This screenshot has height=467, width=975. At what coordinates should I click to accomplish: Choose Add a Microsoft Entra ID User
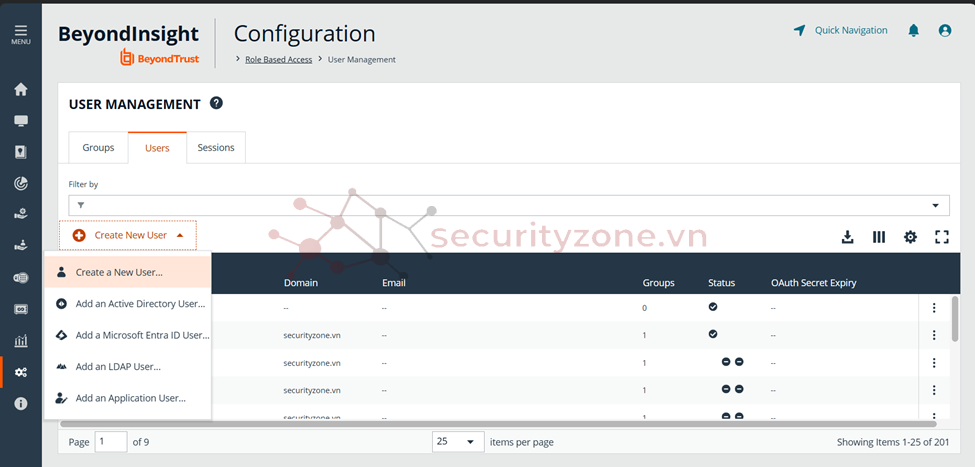point(142,335)
